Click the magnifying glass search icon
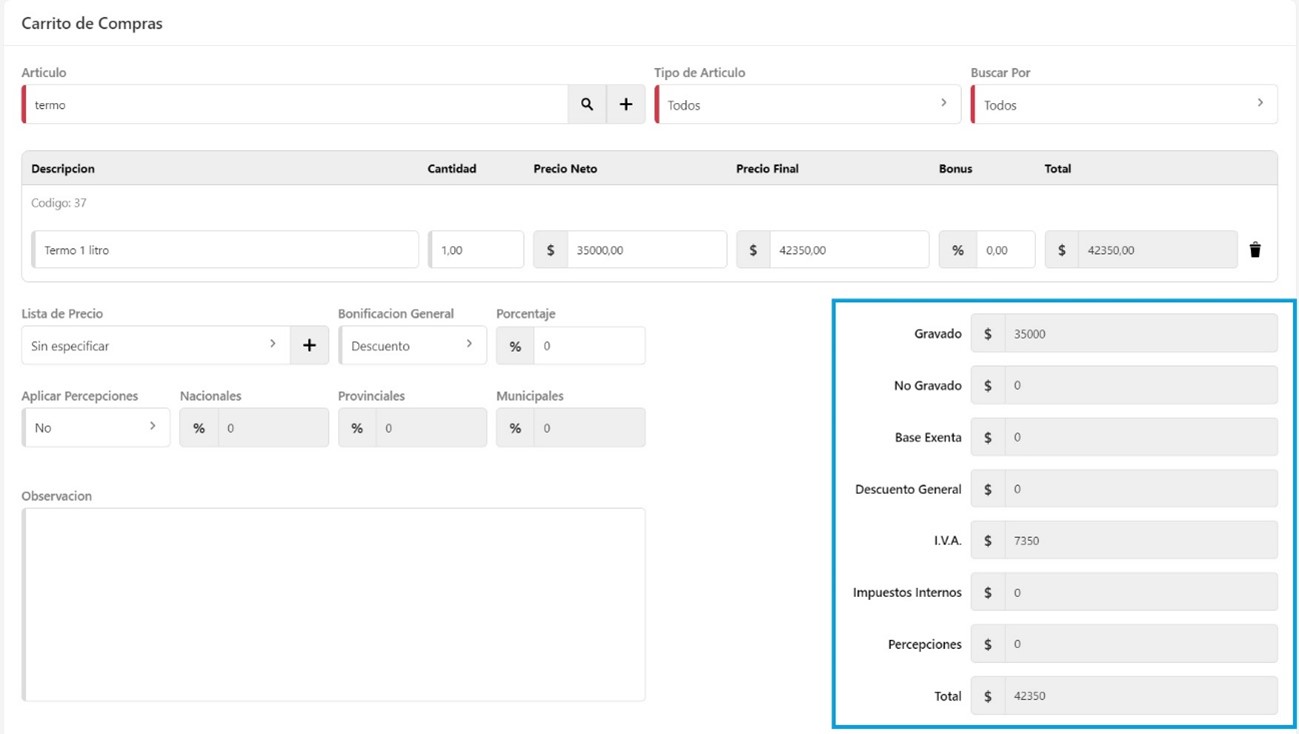 click(x=587, y=104)
